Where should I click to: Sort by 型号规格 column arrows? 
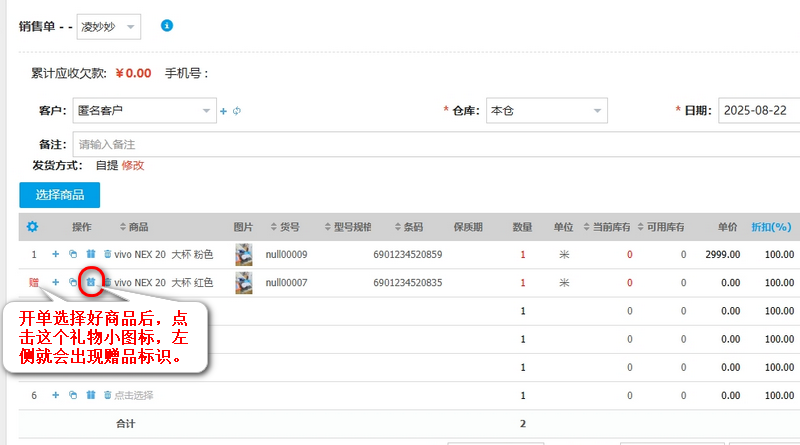click(328, 227)
